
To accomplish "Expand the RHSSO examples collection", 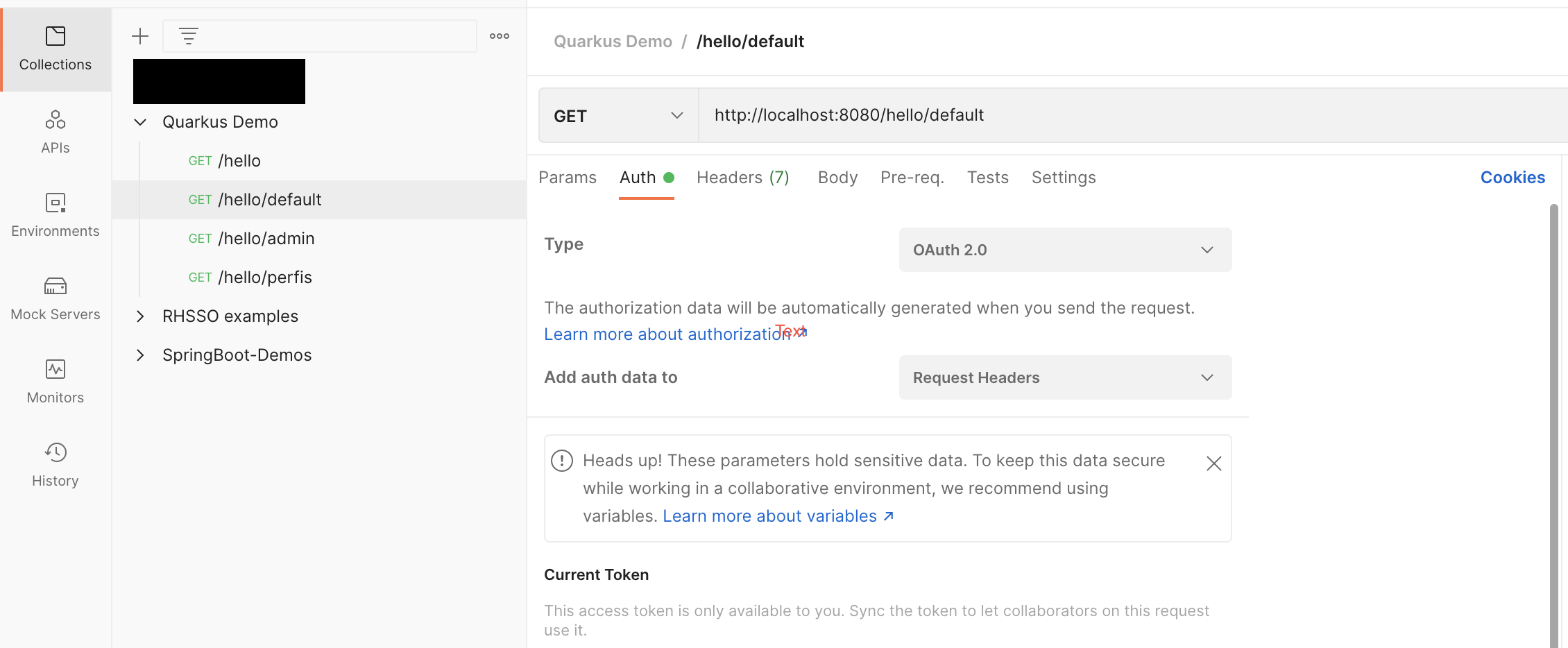I will click(x=140, y=316).
